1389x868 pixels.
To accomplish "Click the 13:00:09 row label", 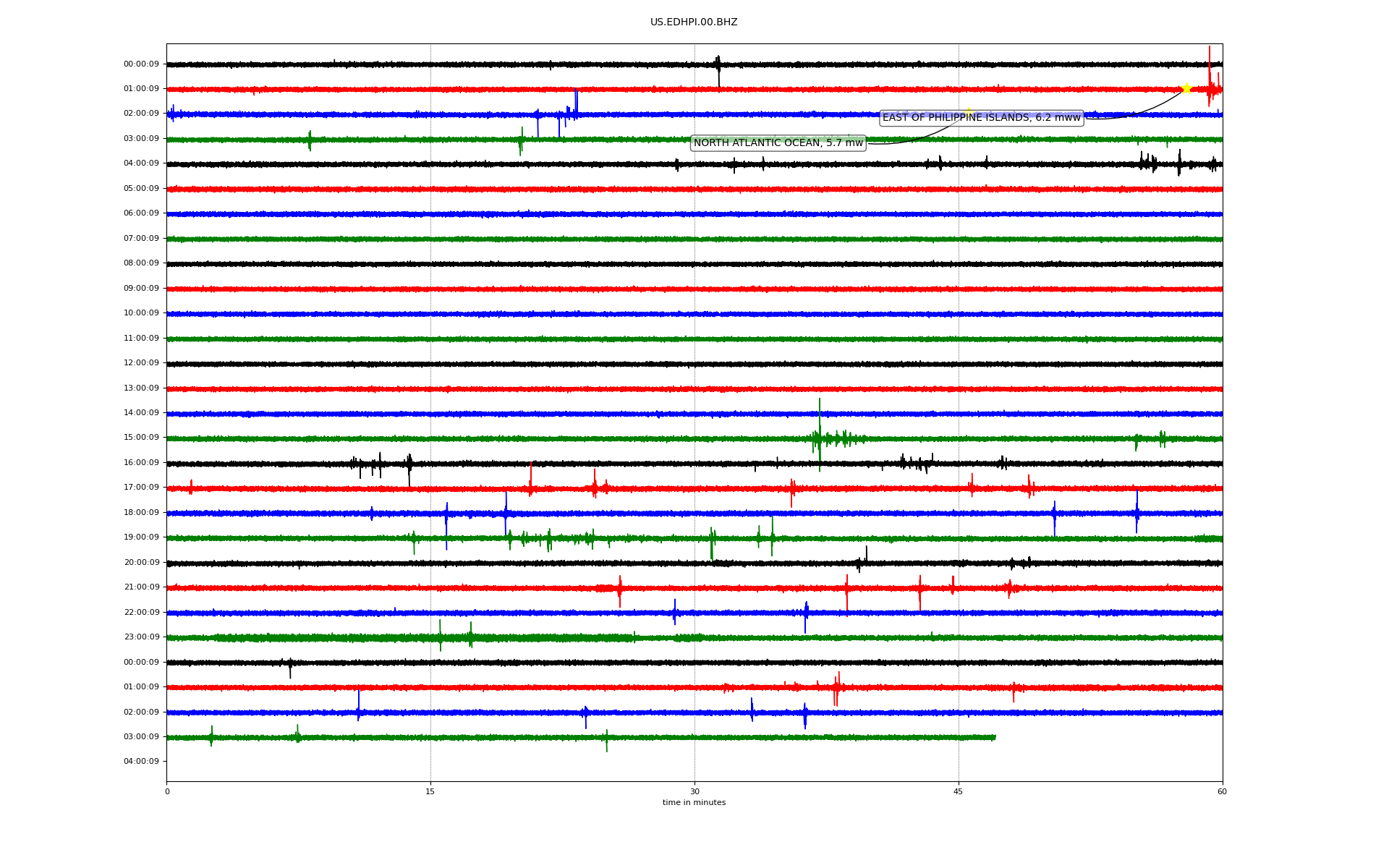I will pos(141,388).
